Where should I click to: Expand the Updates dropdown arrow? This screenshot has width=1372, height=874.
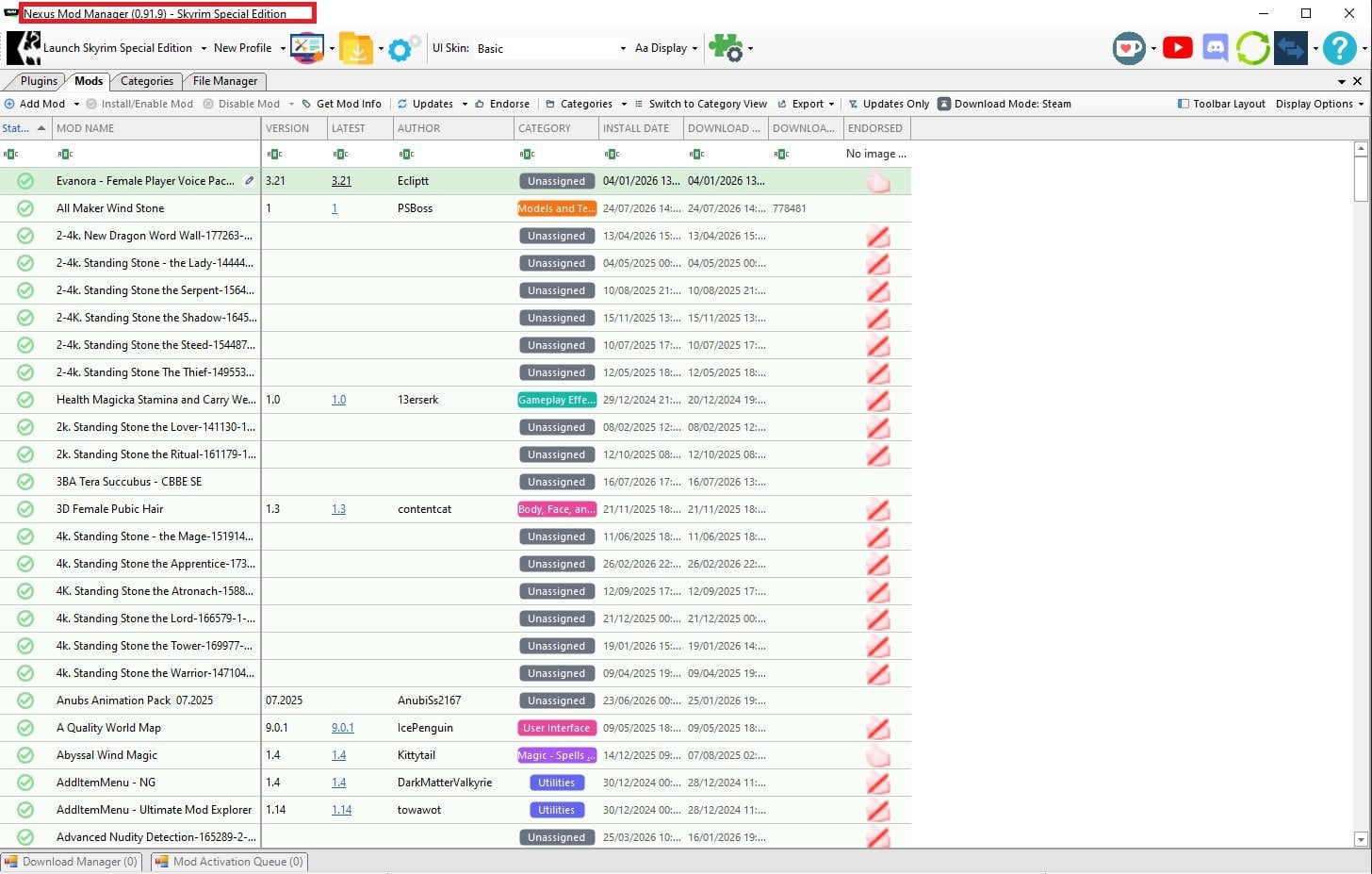(x=465, y=104)
